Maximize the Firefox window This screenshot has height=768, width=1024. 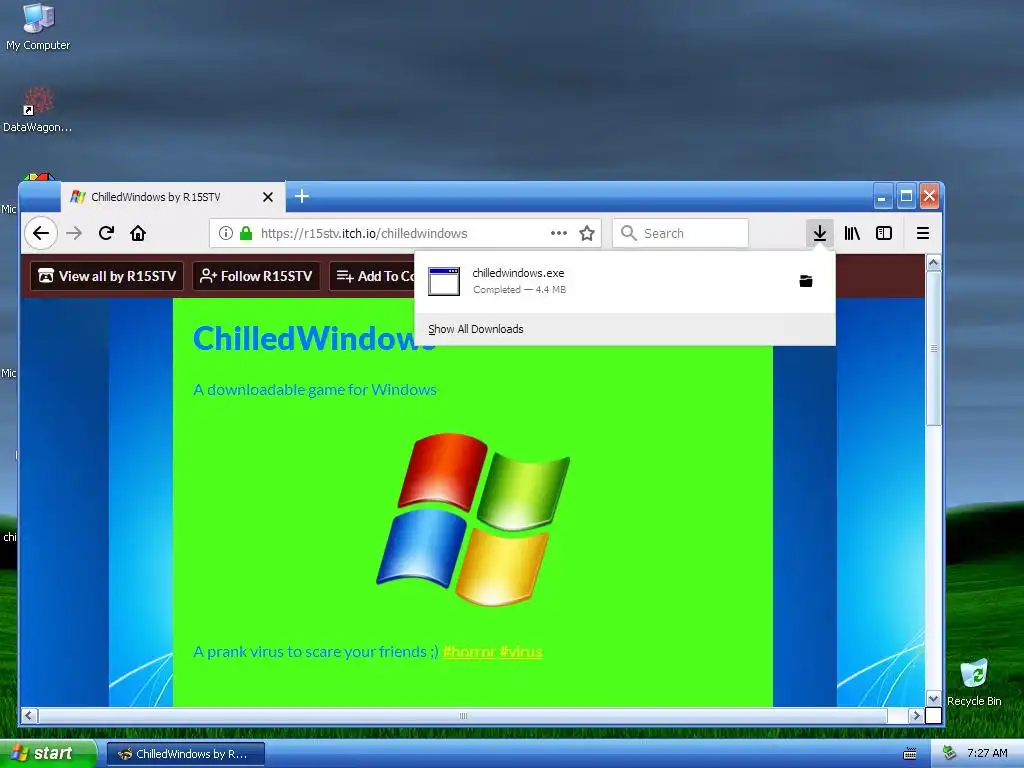[x=906, y=196]
